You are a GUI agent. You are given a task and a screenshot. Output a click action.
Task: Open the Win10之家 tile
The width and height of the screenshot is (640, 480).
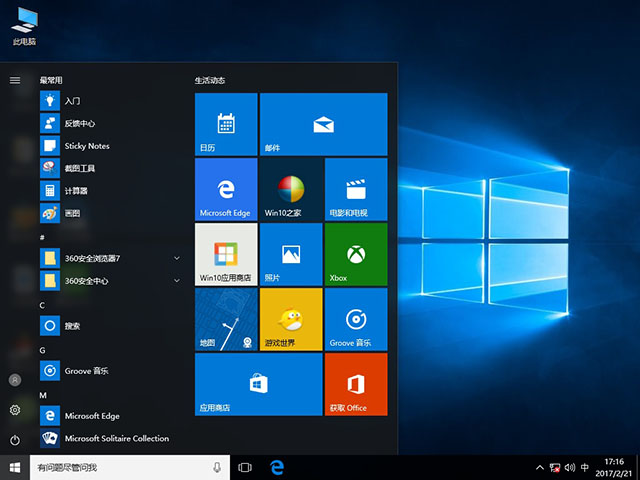coord(291,189)
